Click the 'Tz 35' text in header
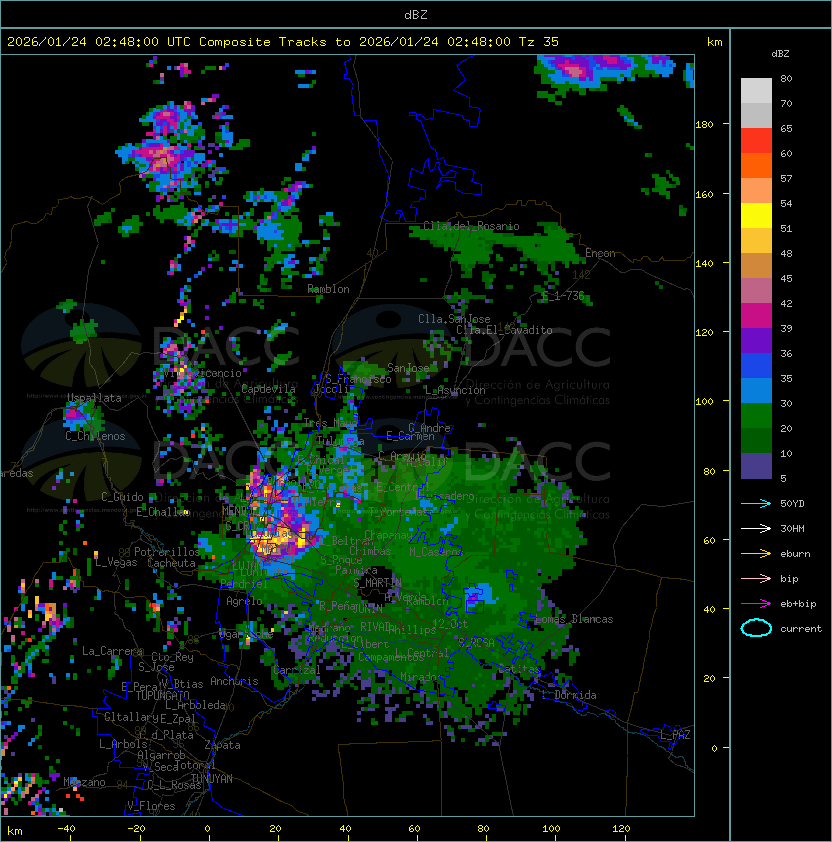This screenshot has height=842, width=832. pyautogui.click(x=539, y=42)
